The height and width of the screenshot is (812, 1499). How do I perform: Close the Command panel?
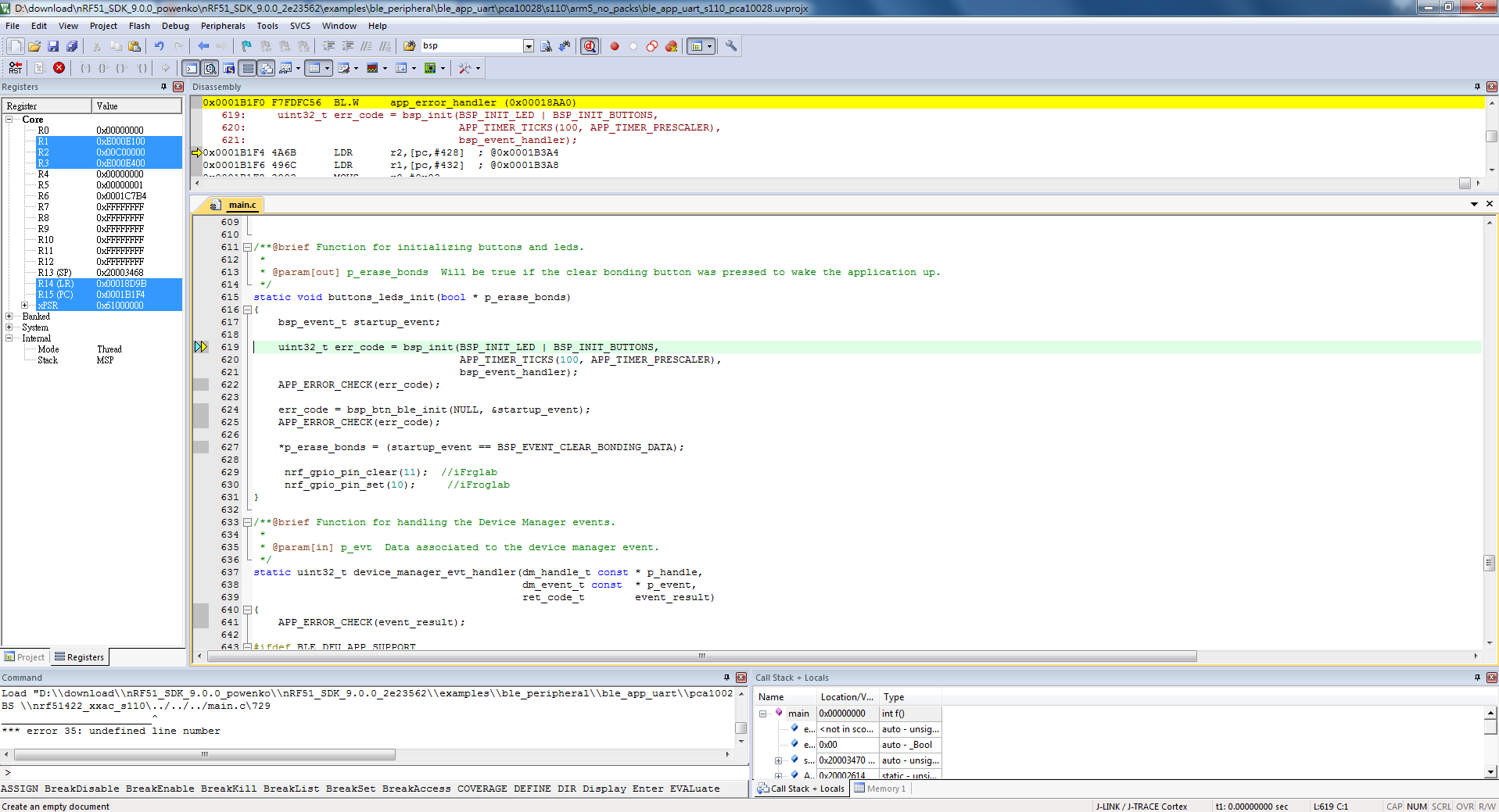[x=741, y=678]
